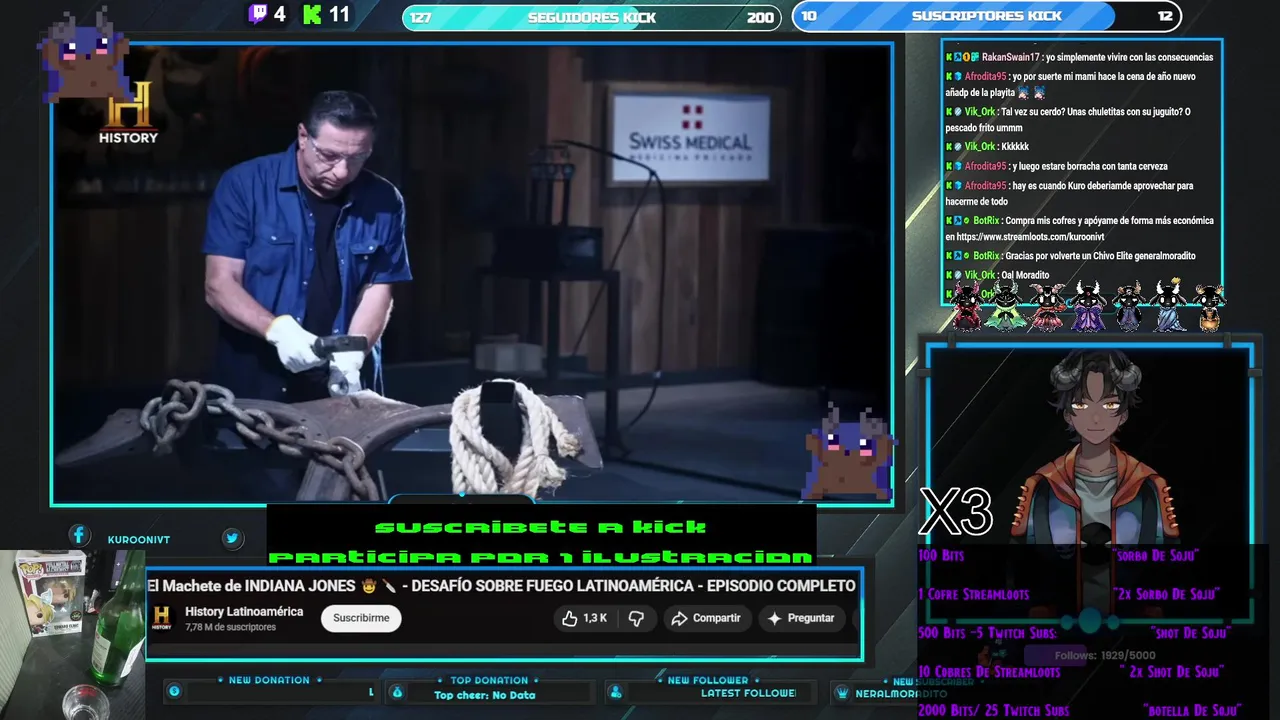Click the New Follower person icon
1280x720 pixels.
(616, 692)
